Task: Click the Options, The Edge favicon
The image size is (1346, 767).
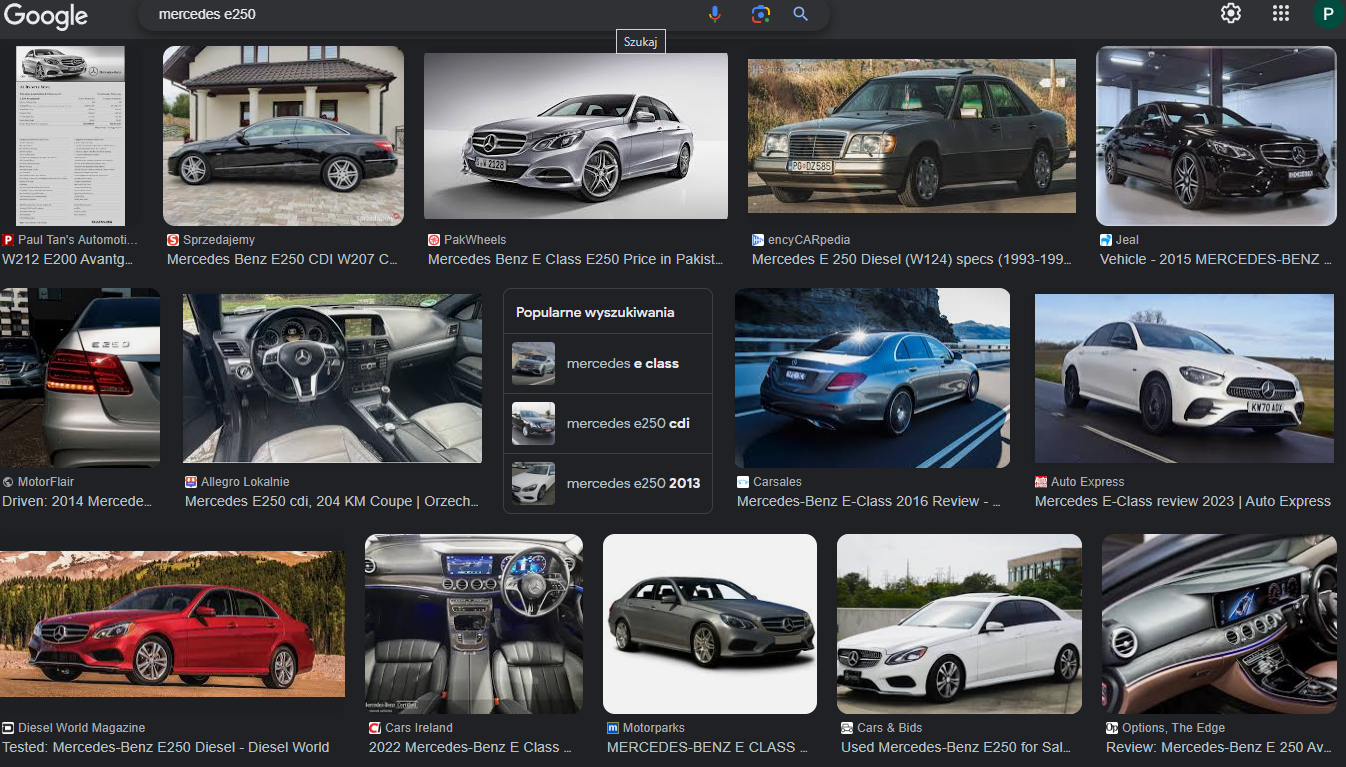Action: click(1112, 728)
